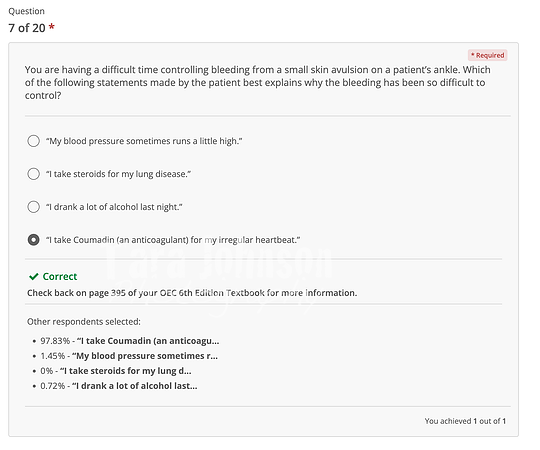Click the question prompt about controlling bleeding

[x=258, y=83]
